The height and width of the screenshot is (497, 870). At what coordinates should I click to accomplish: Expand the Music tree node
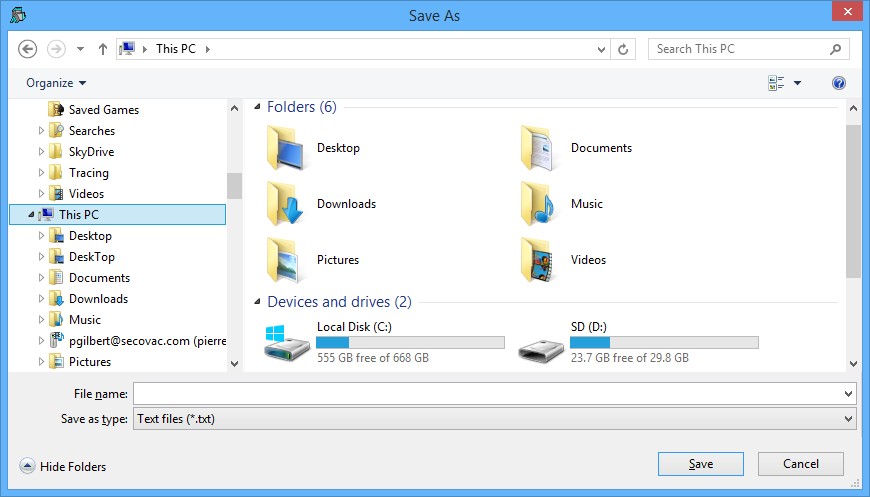[x=41, y=320]
